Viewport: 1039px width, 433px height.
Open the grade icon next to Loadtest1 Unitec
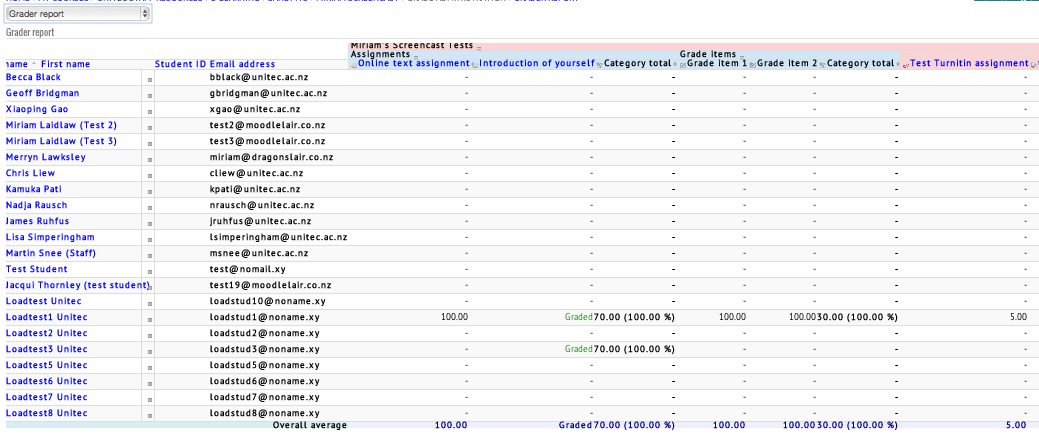pyautogui.click(x=150, y=318)
